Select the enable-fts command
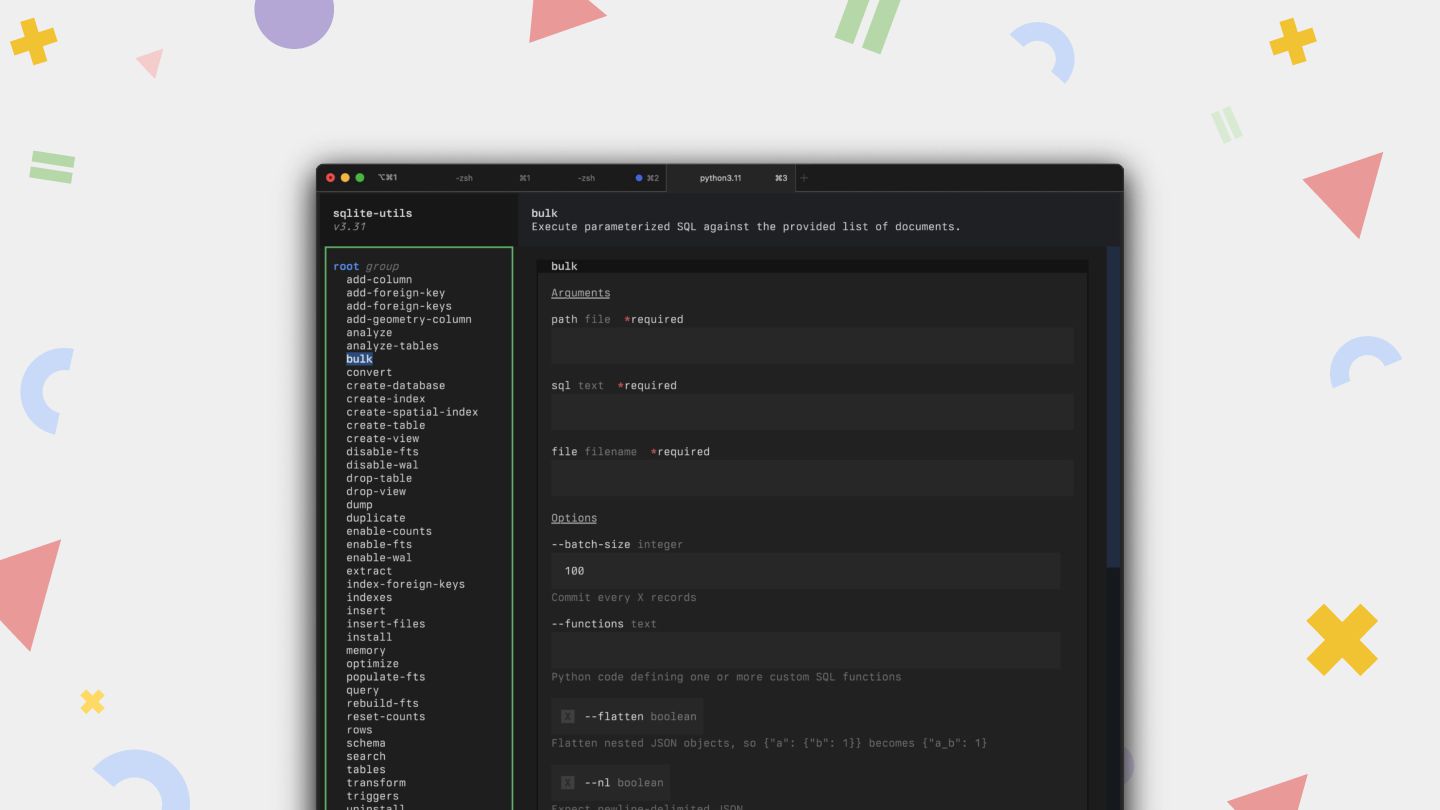This screenshot has height=810, width=1440. [379, 544]
